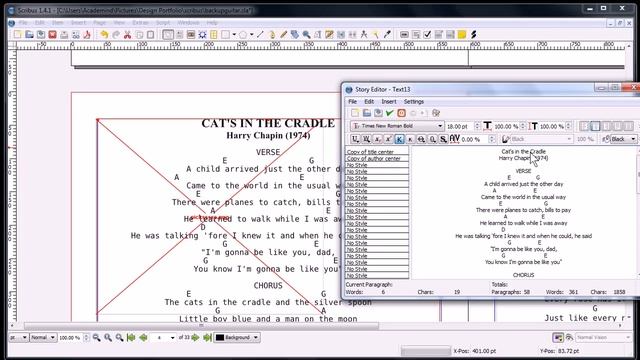This screenshot has width=640, height=360.
Task: Click Story Editor Load from file icon
Action: 367,113
